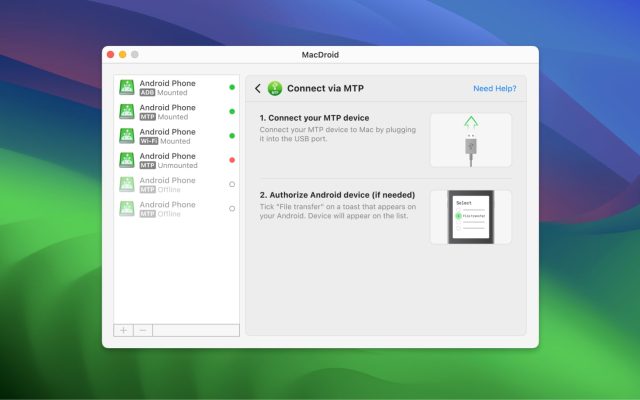This screenshot has width=640, height=400.
Task: Select Android Phone ADB Mounted row
Action: 176,87
